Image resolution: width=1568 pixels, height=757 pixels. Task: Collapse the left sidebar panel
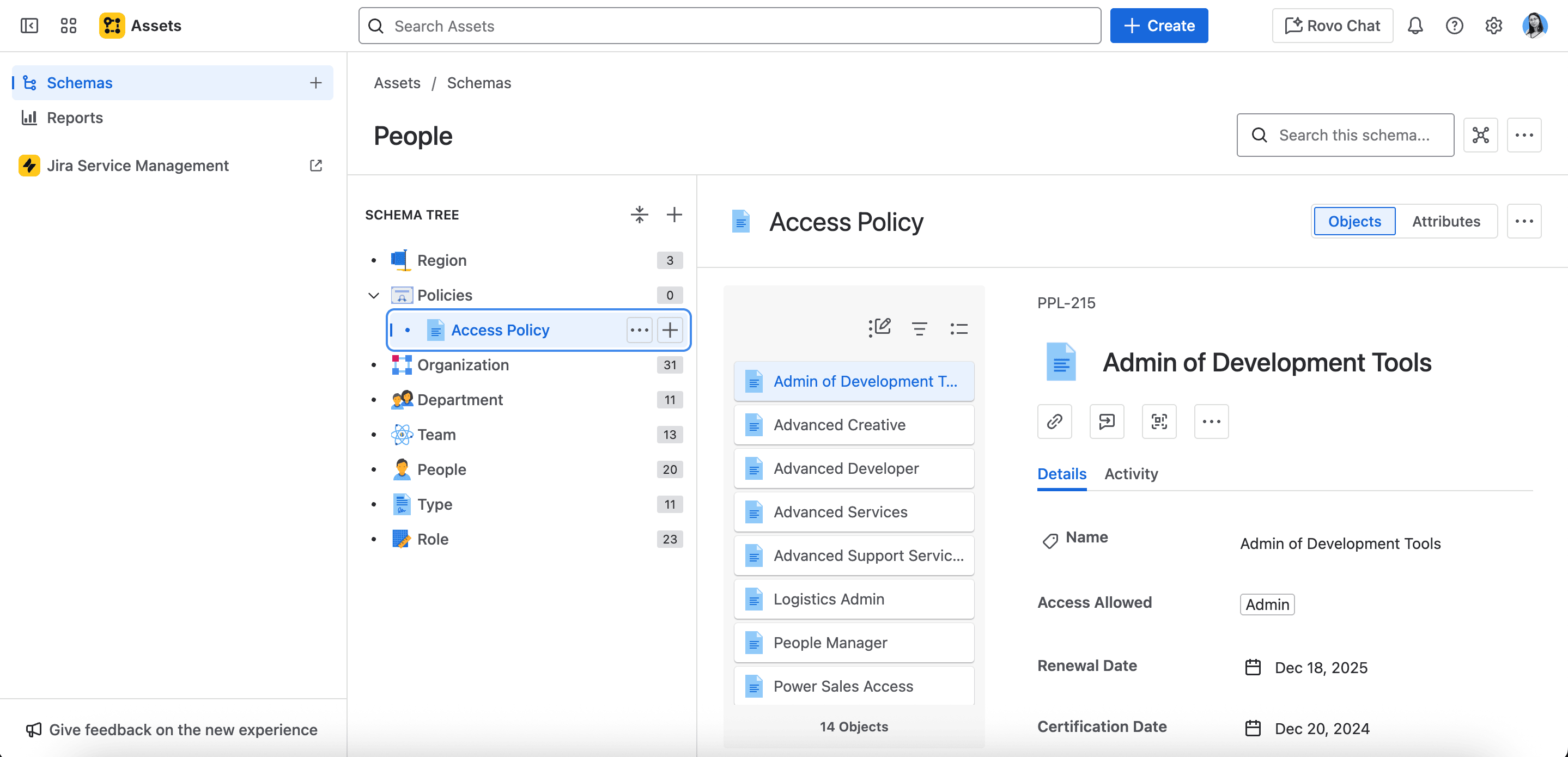(29, 26)
